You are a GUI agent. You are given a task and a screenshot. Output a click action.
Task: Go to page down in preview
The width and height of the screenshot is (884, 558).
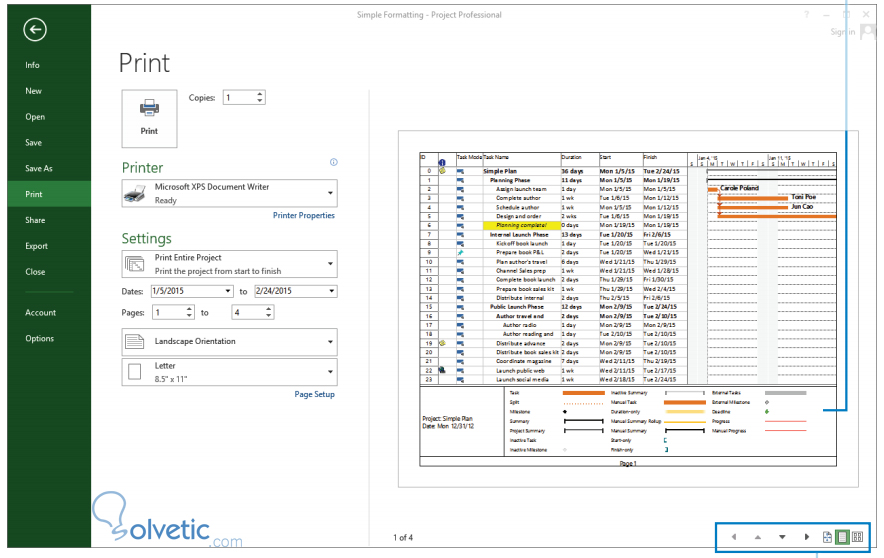[782, 537]
